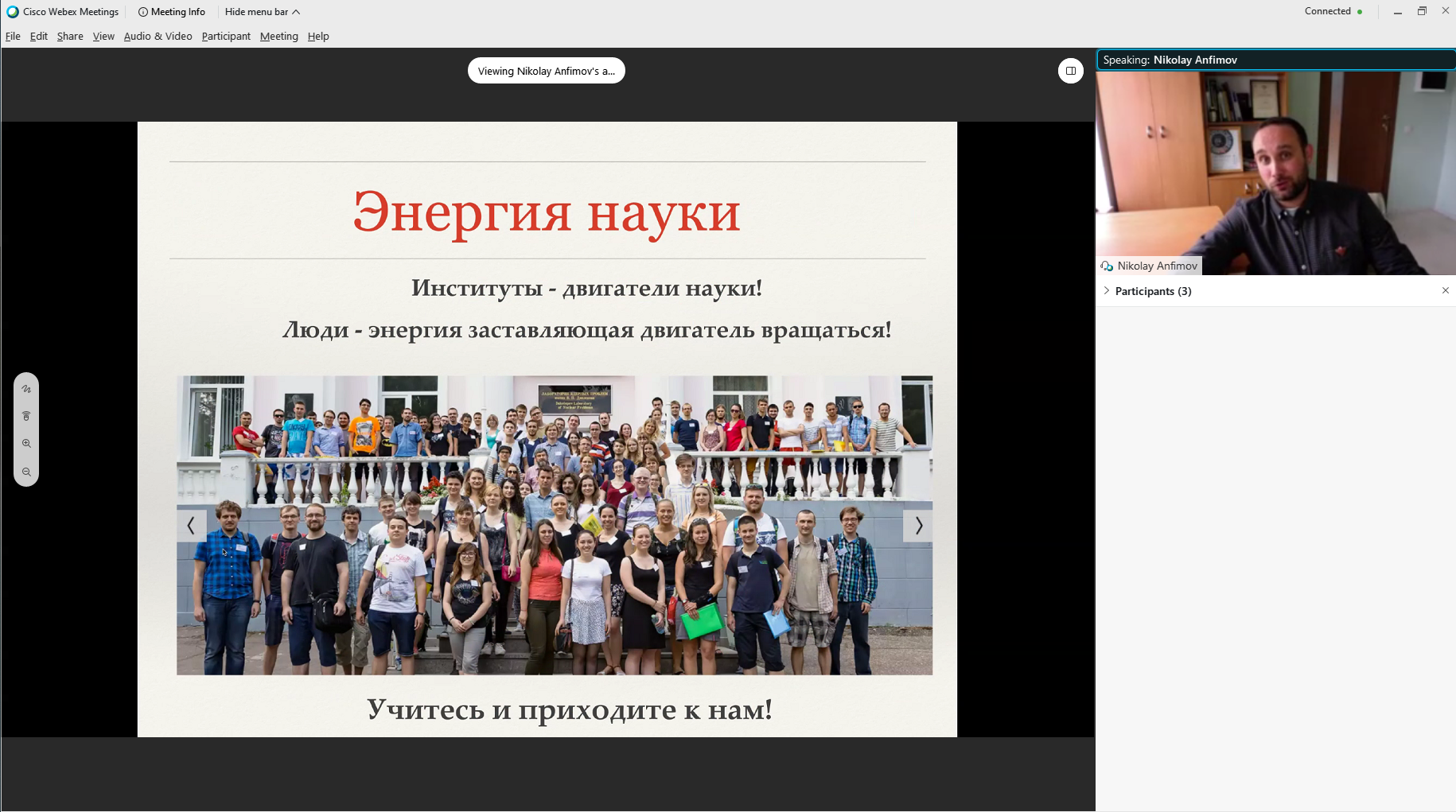
Task: Advance to the next slide photo arrow
Action: (918, 526)
